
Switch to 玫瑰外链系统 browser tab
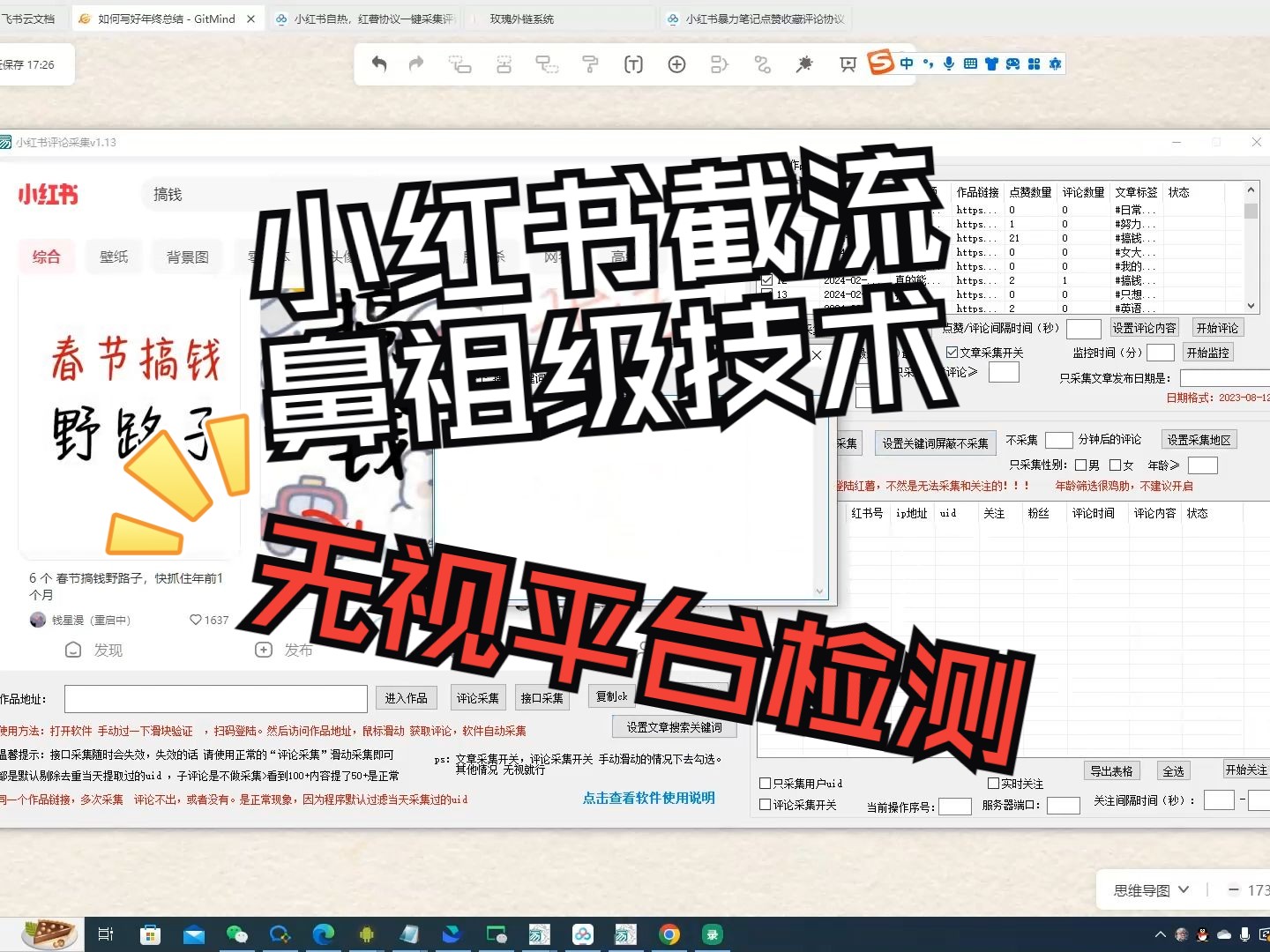(559, 19)
